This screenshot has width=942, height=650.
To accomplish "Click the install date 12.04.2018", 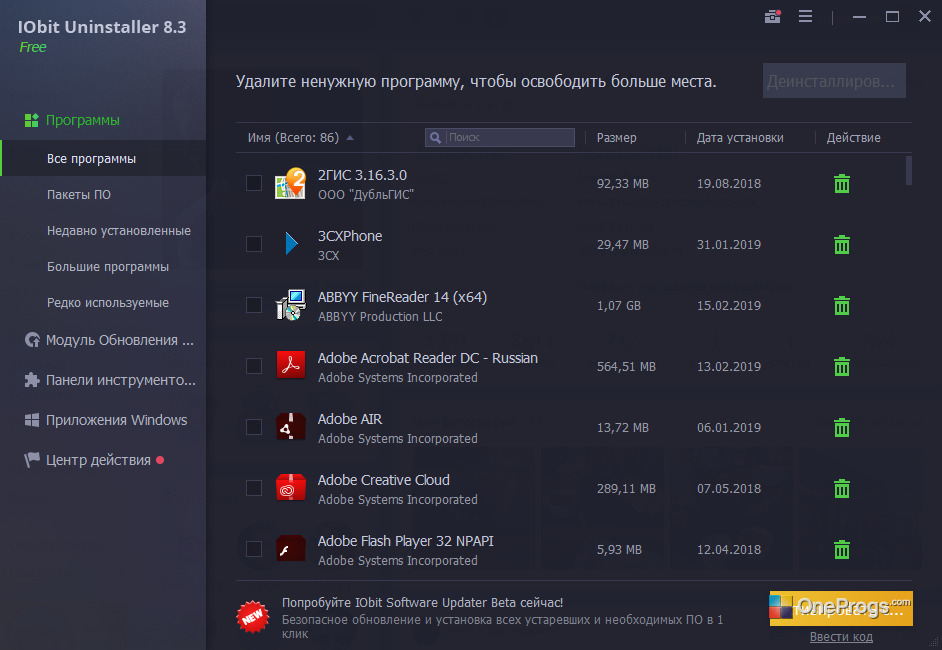I will (729, 550).
